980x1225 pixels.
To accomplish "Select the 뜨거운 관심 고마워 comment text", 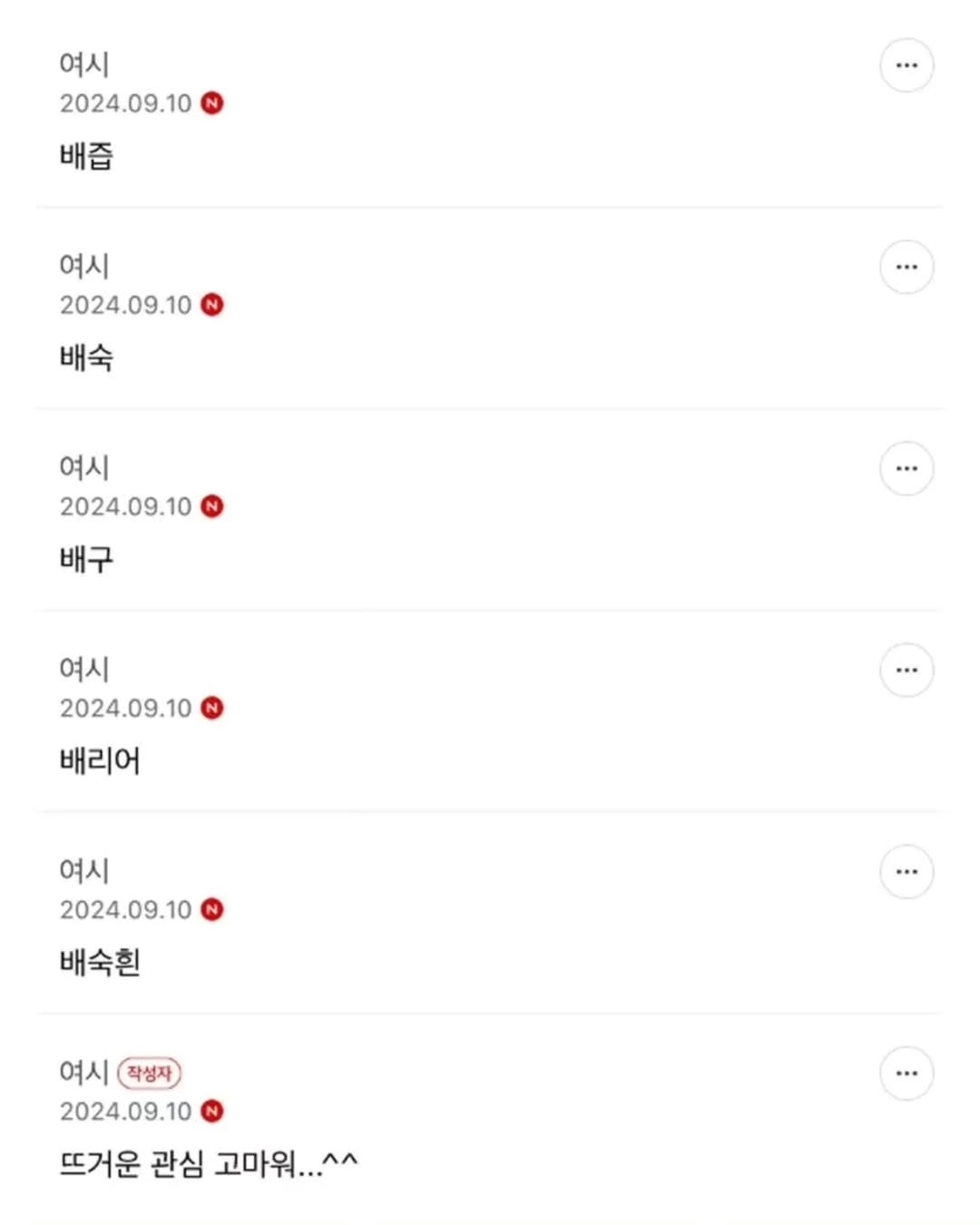I will click(209, 1163).
